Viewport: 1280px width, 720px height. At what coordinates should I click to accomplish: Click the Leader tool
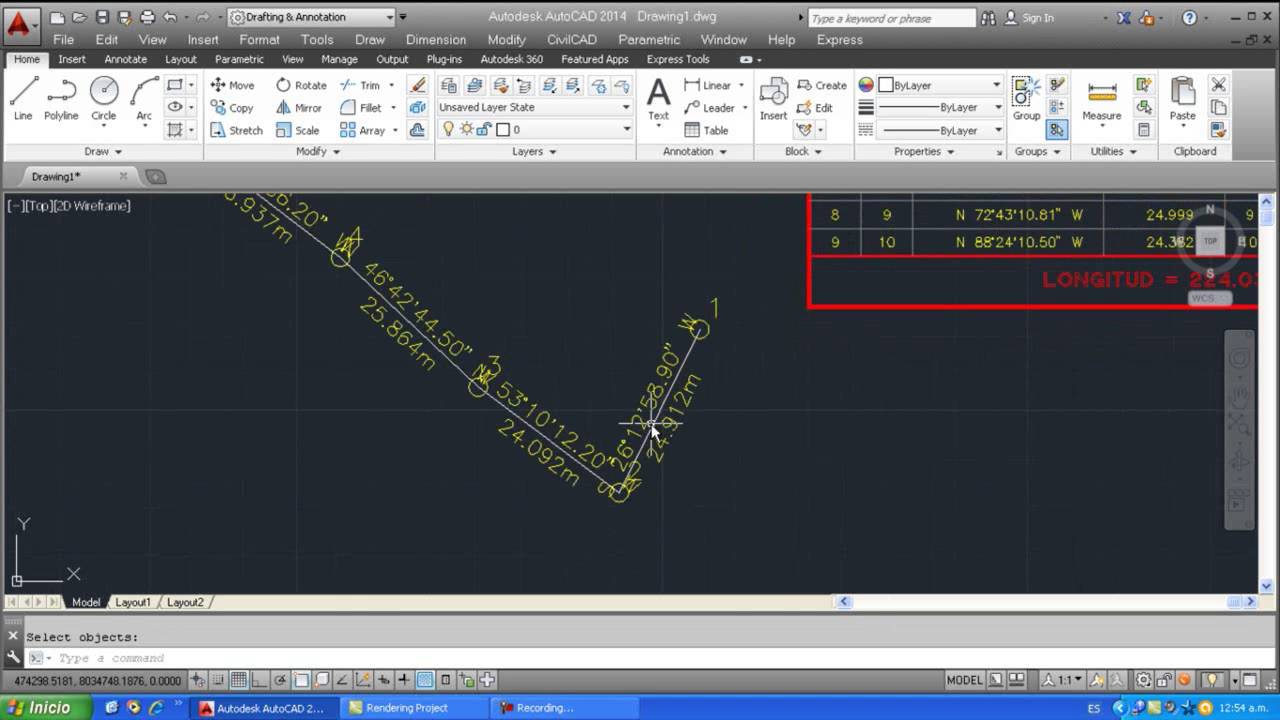(x=710, y=108)
